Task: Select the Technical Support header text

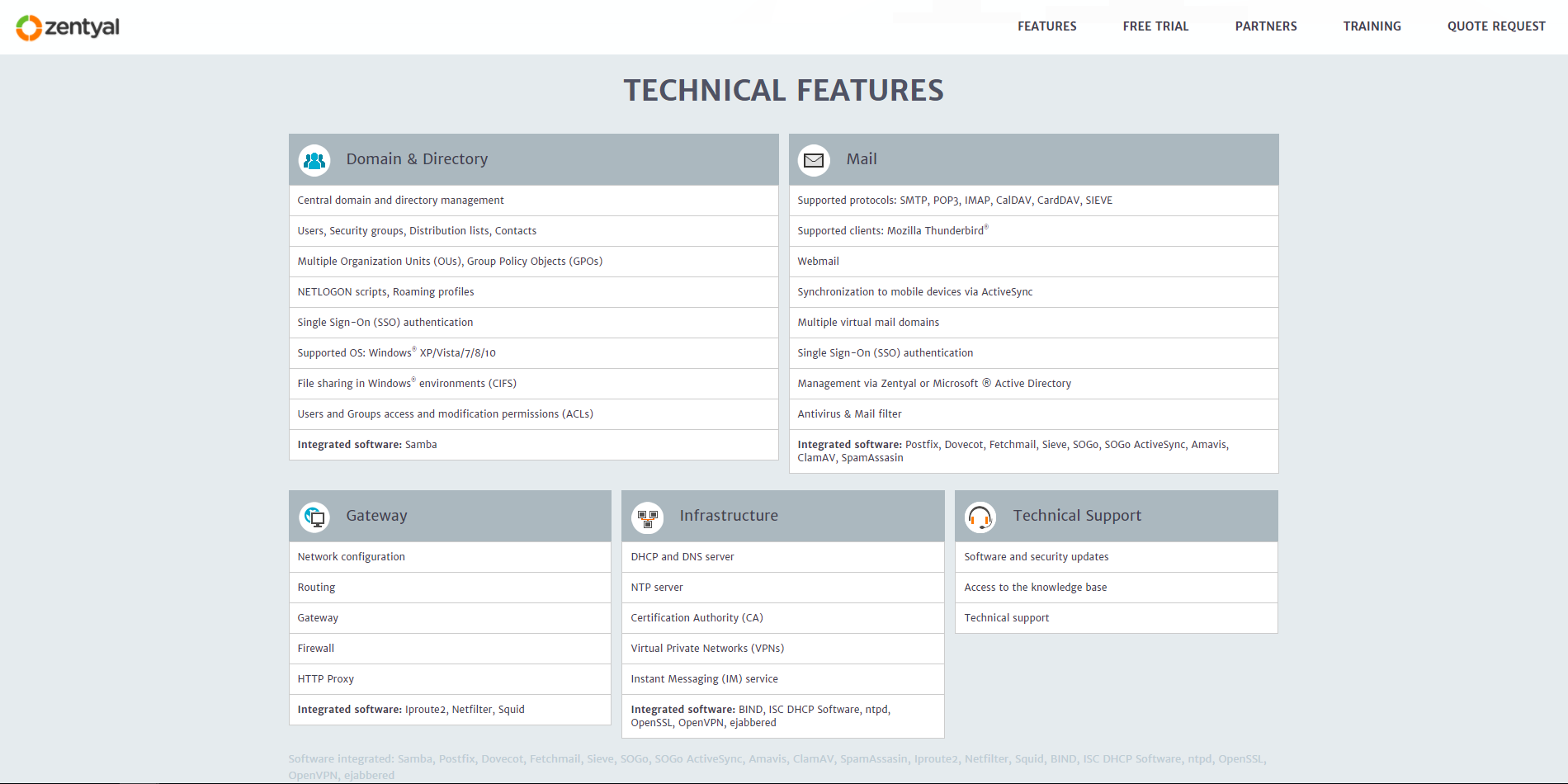Action: pyautogui.click(x=1077, y=516)
